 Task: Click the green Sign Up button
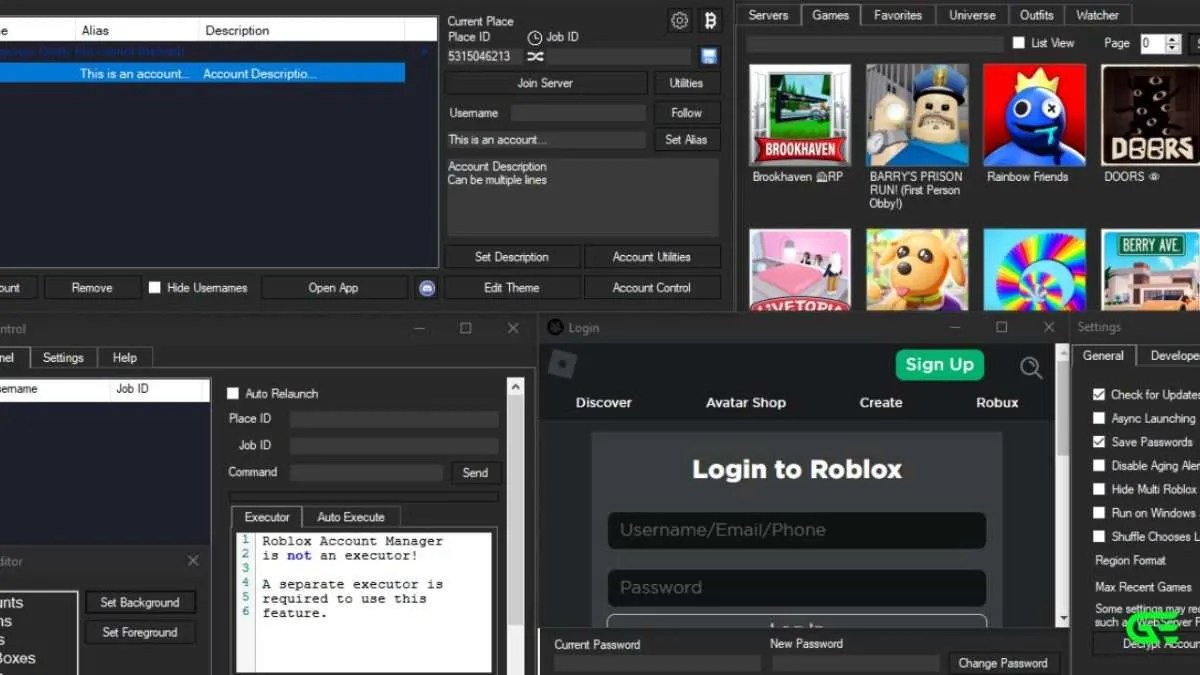pos(940,364)
